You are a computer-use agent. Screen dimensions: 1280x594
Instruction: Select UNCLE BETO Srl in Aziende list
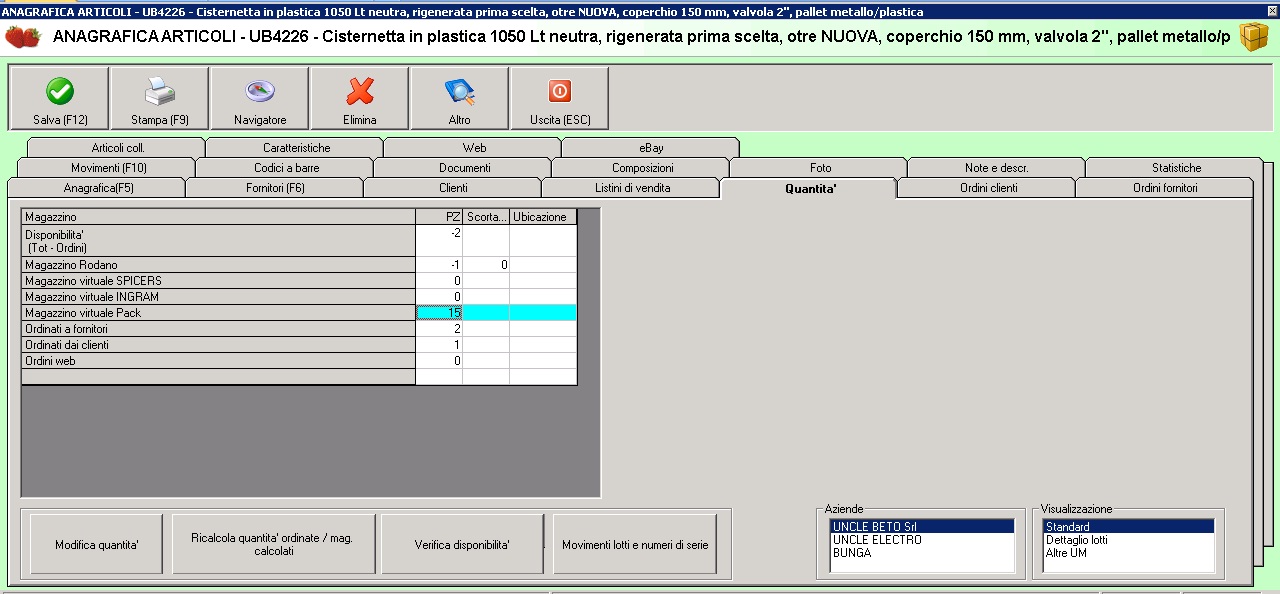tap(922, 527)
